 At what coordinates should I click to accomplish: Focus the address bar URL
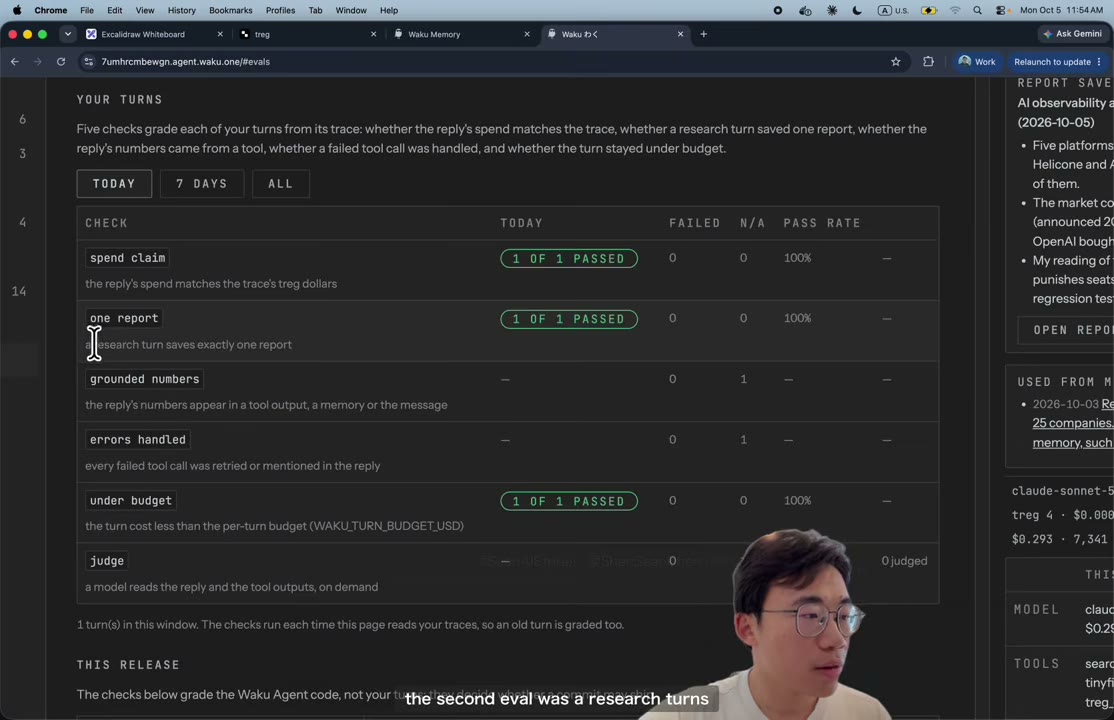(185, 62)
